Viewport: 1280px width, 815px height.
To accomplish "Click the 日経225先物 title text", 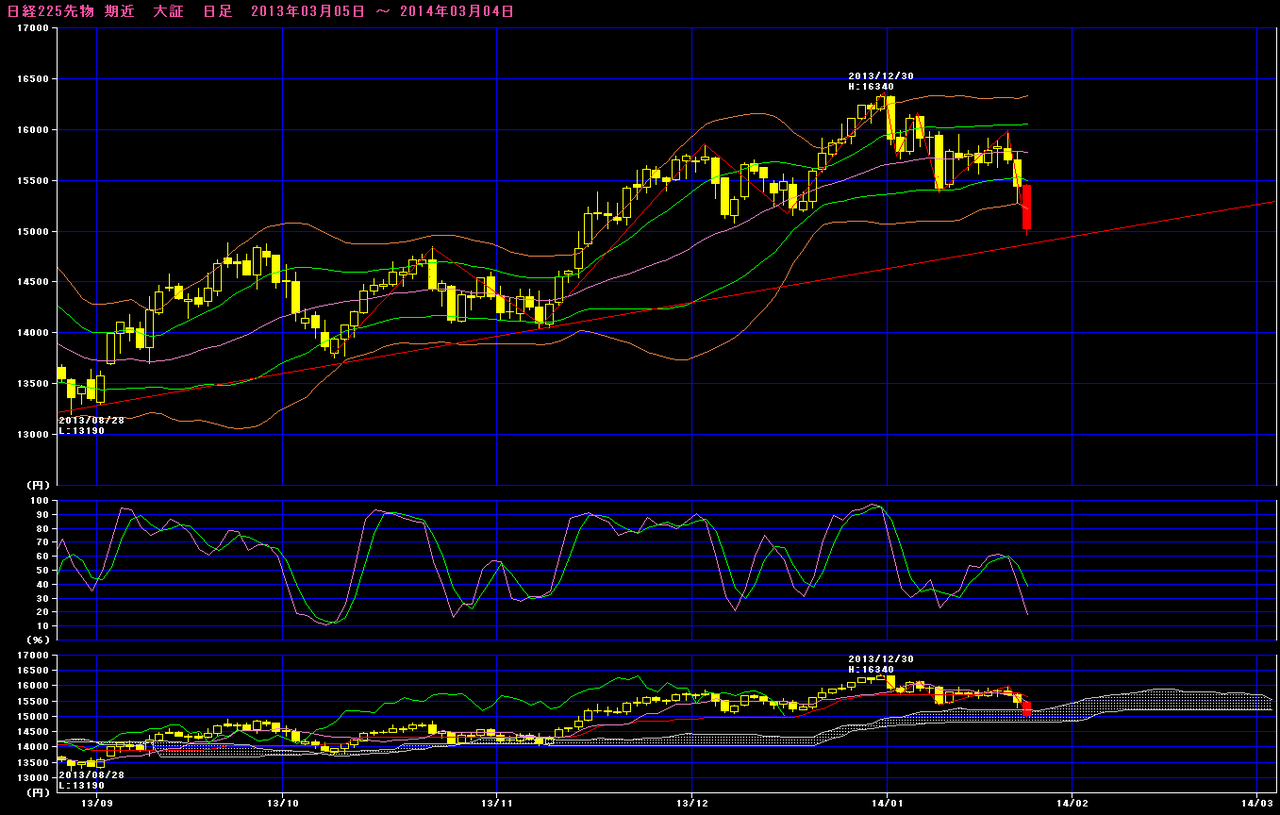I will tap(49, 11).
